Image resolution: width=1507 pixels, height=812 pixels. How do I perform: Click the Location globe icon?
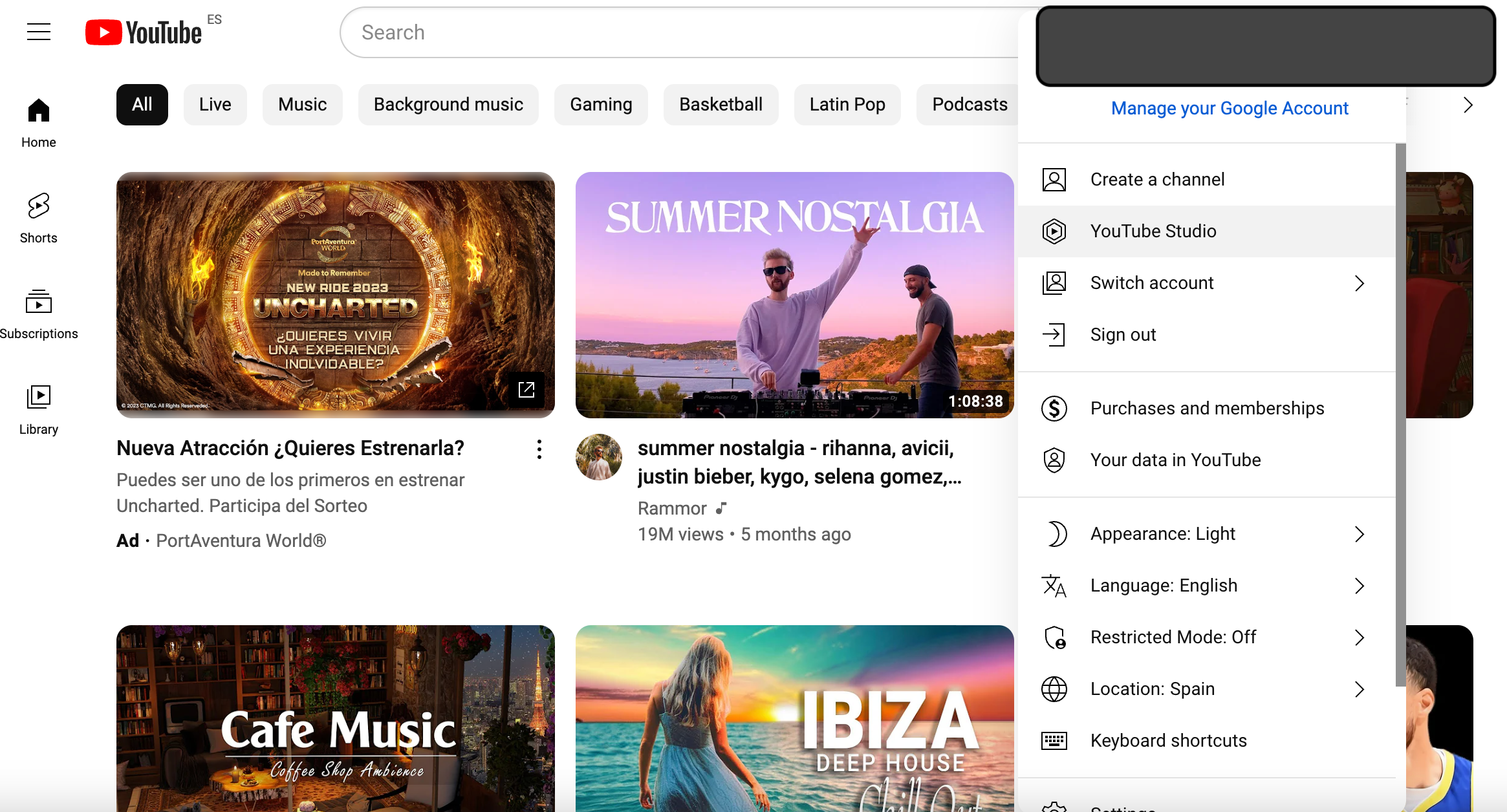(x=1054, y=689)
